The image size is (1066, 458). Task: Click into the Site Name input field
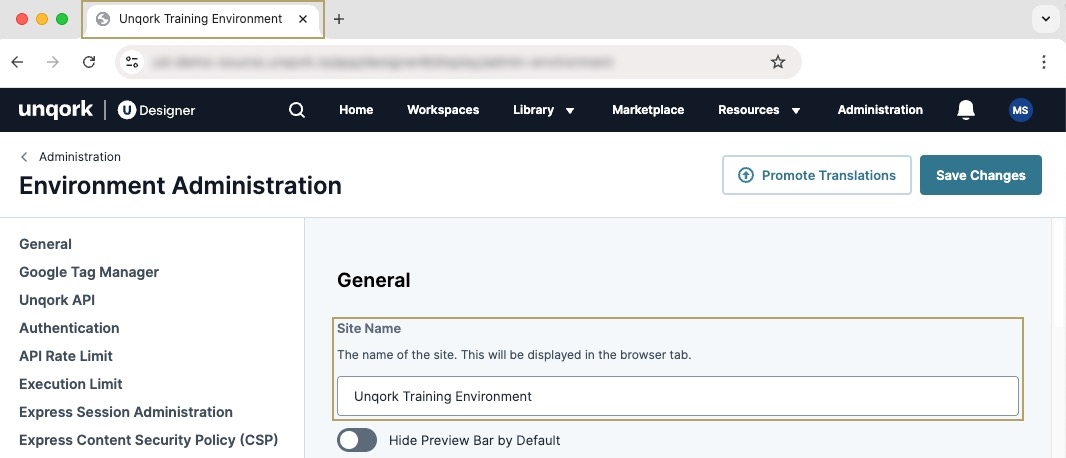pos(678,396)
